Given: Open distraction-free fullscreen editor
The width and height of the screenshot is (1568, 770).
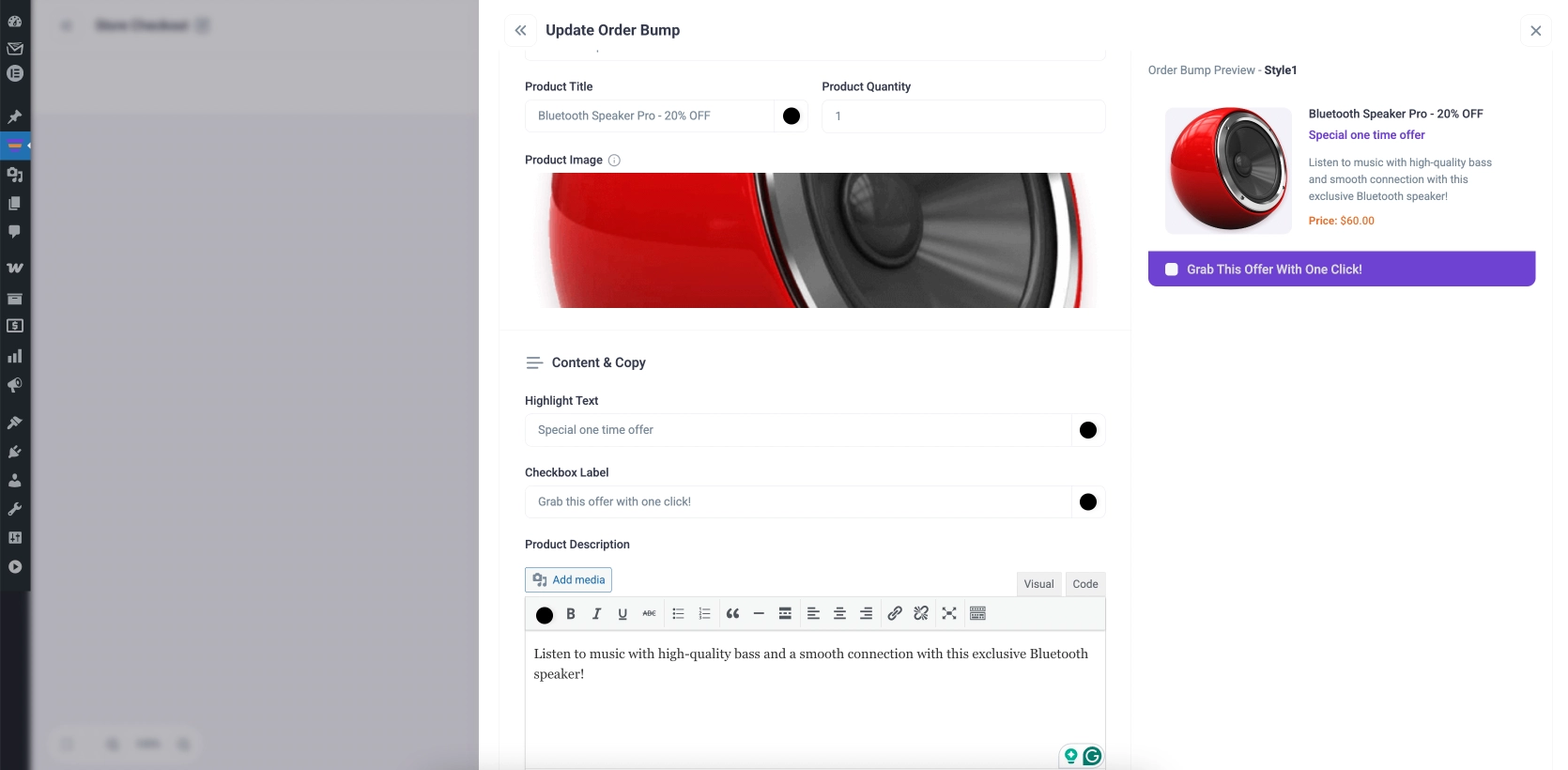Looking at the screenshot, I should coord(949,613).
